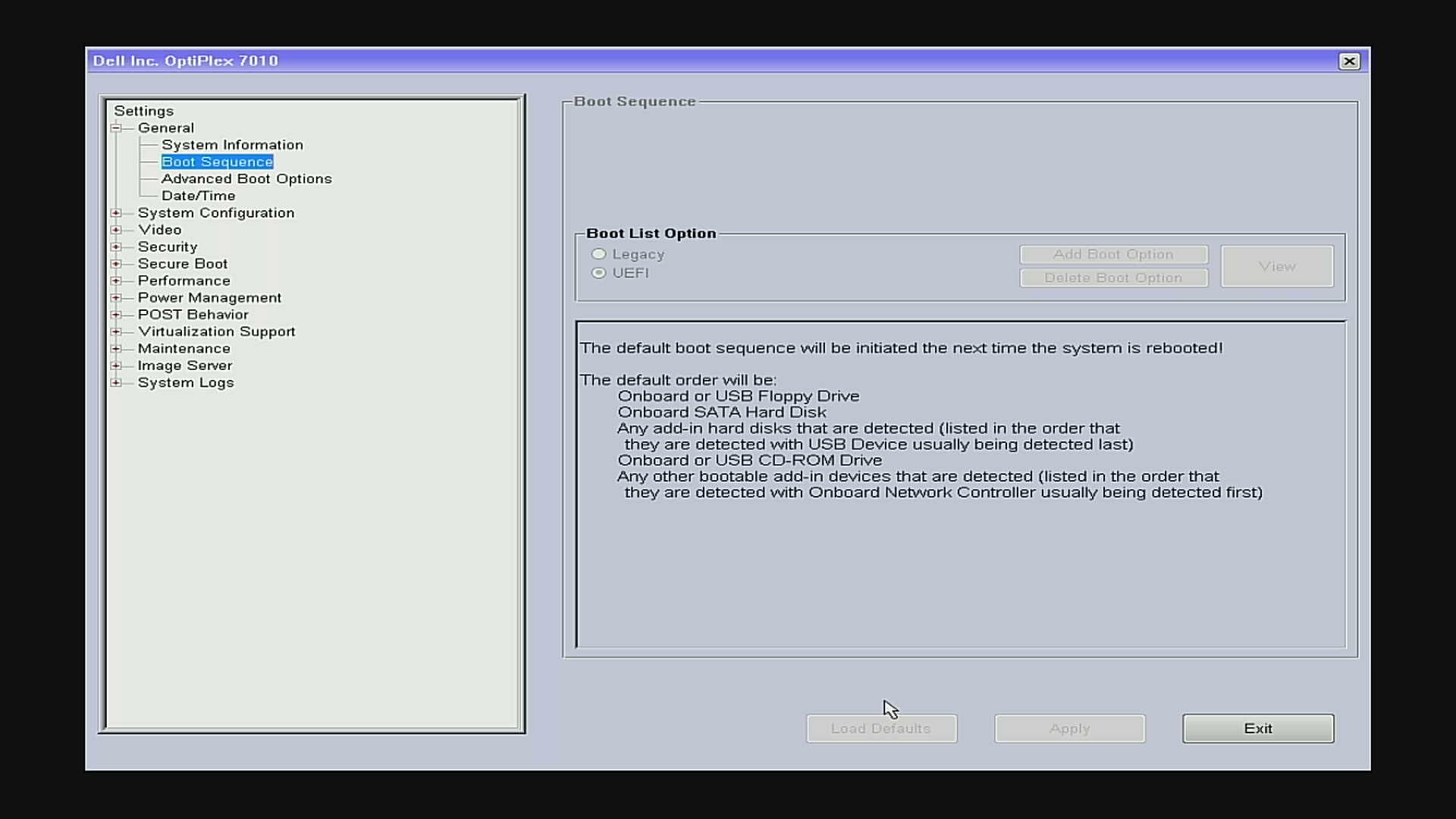Click the Boot List Option group label
The image size is (1456, 819).
651,234
